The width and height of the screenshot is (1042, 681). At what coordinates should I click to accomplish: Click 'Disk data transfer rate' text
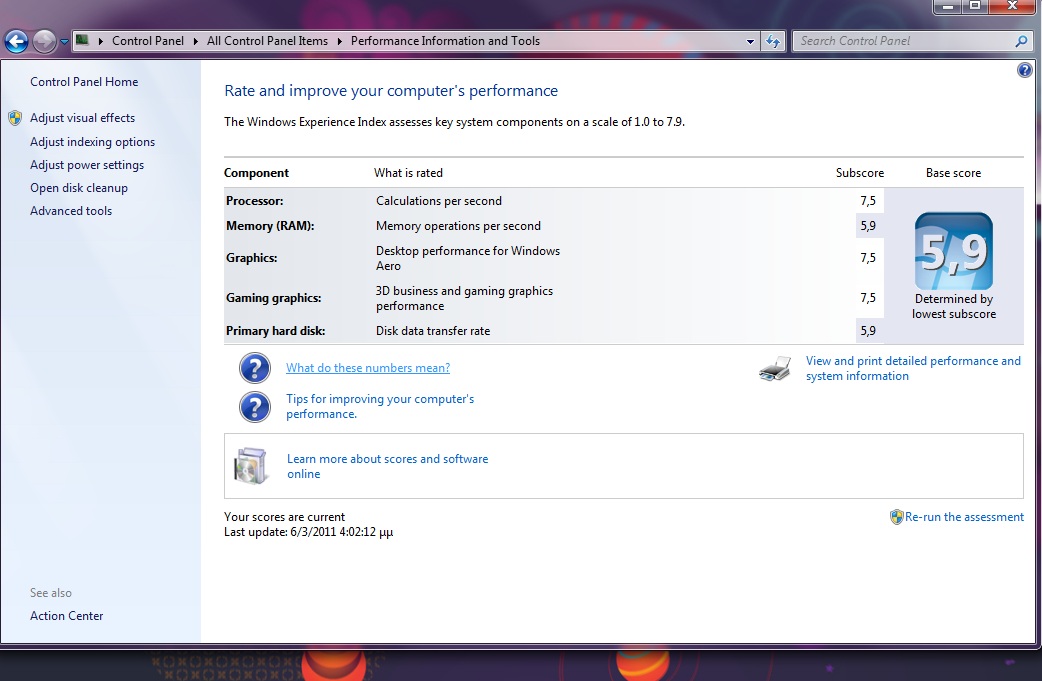(x=433, y=331)
